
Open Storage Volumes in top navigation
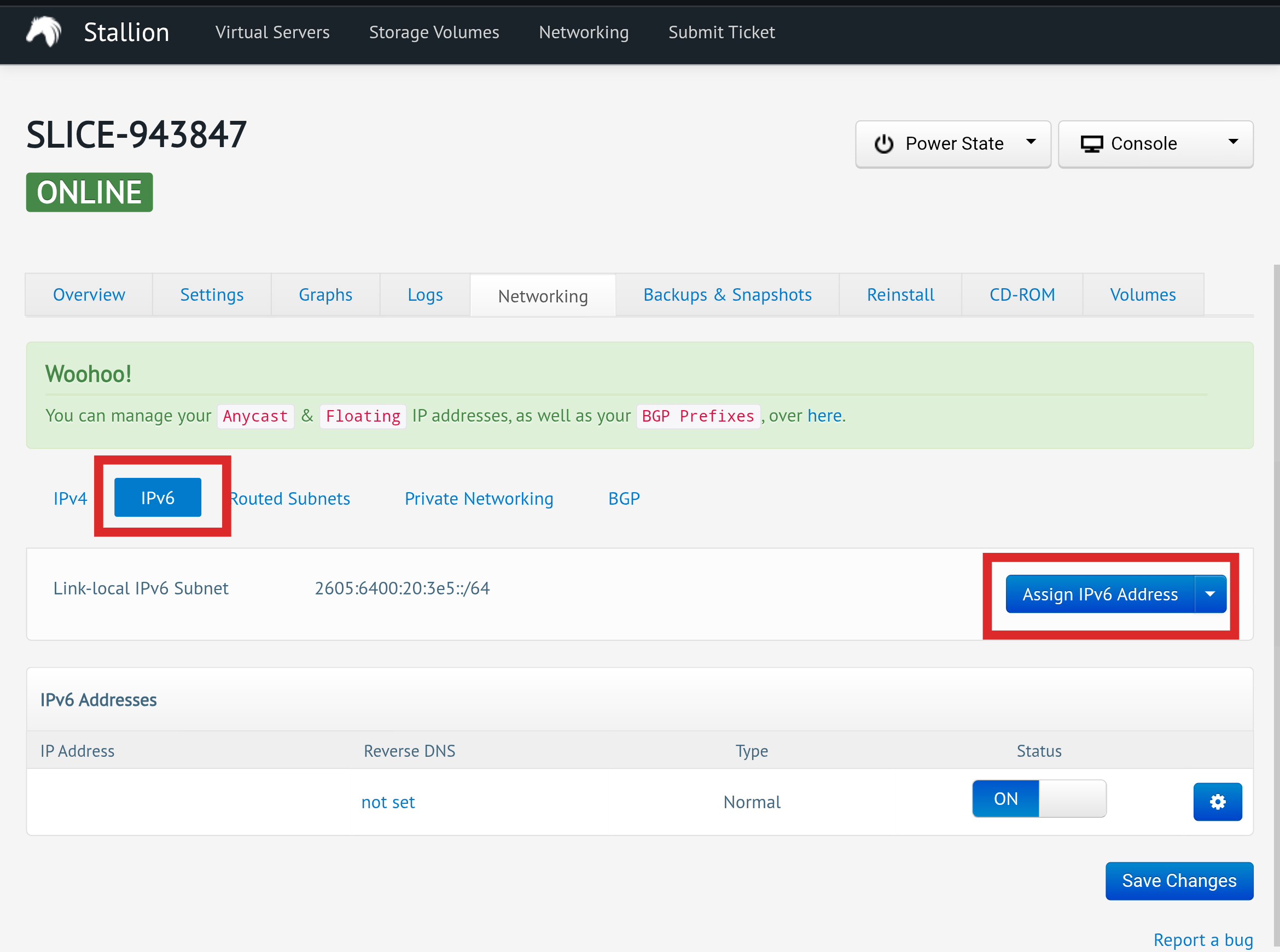(x=434, y=32)
